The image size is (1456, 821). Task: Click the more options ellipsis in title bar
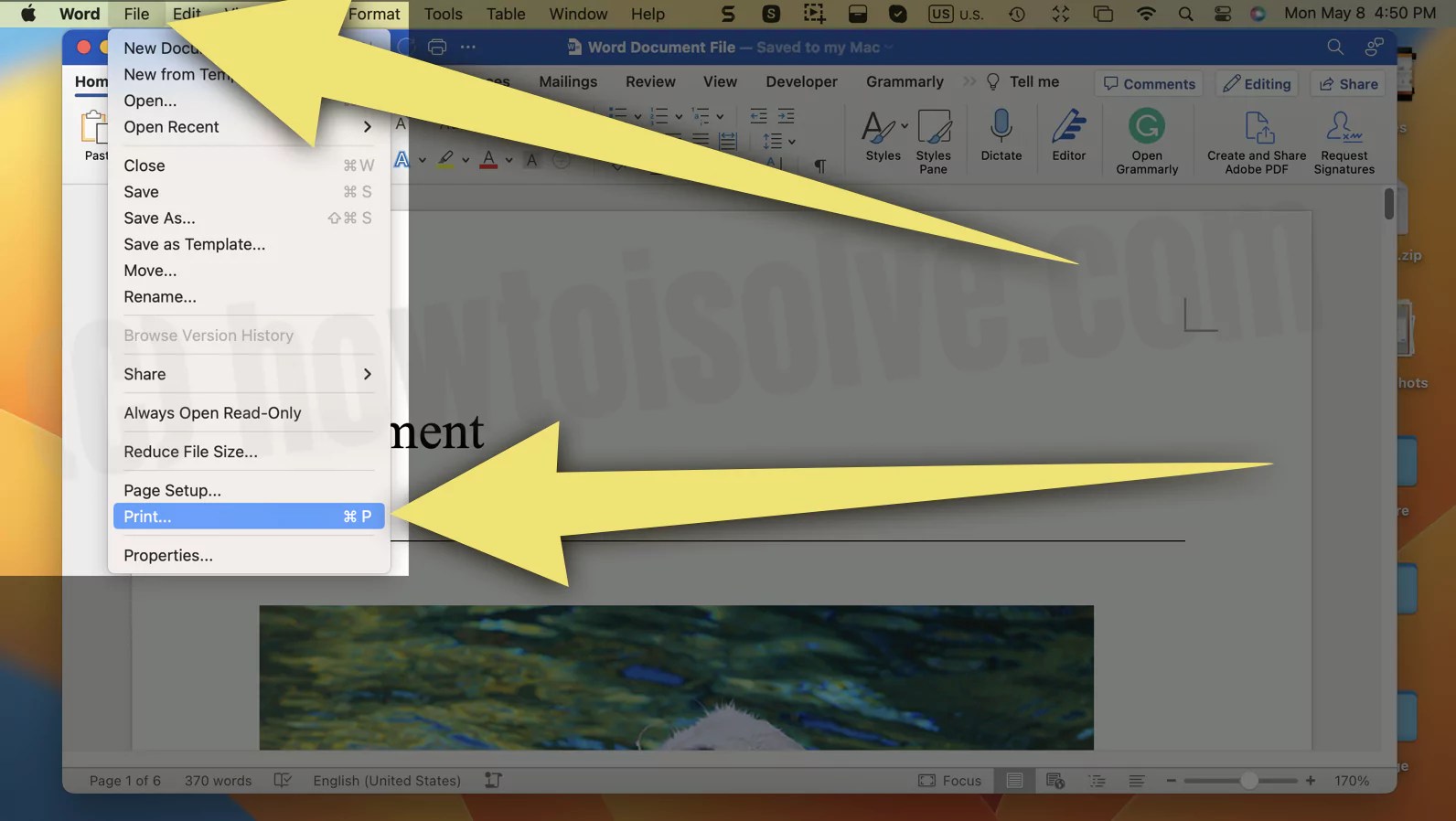click(467, 47)
